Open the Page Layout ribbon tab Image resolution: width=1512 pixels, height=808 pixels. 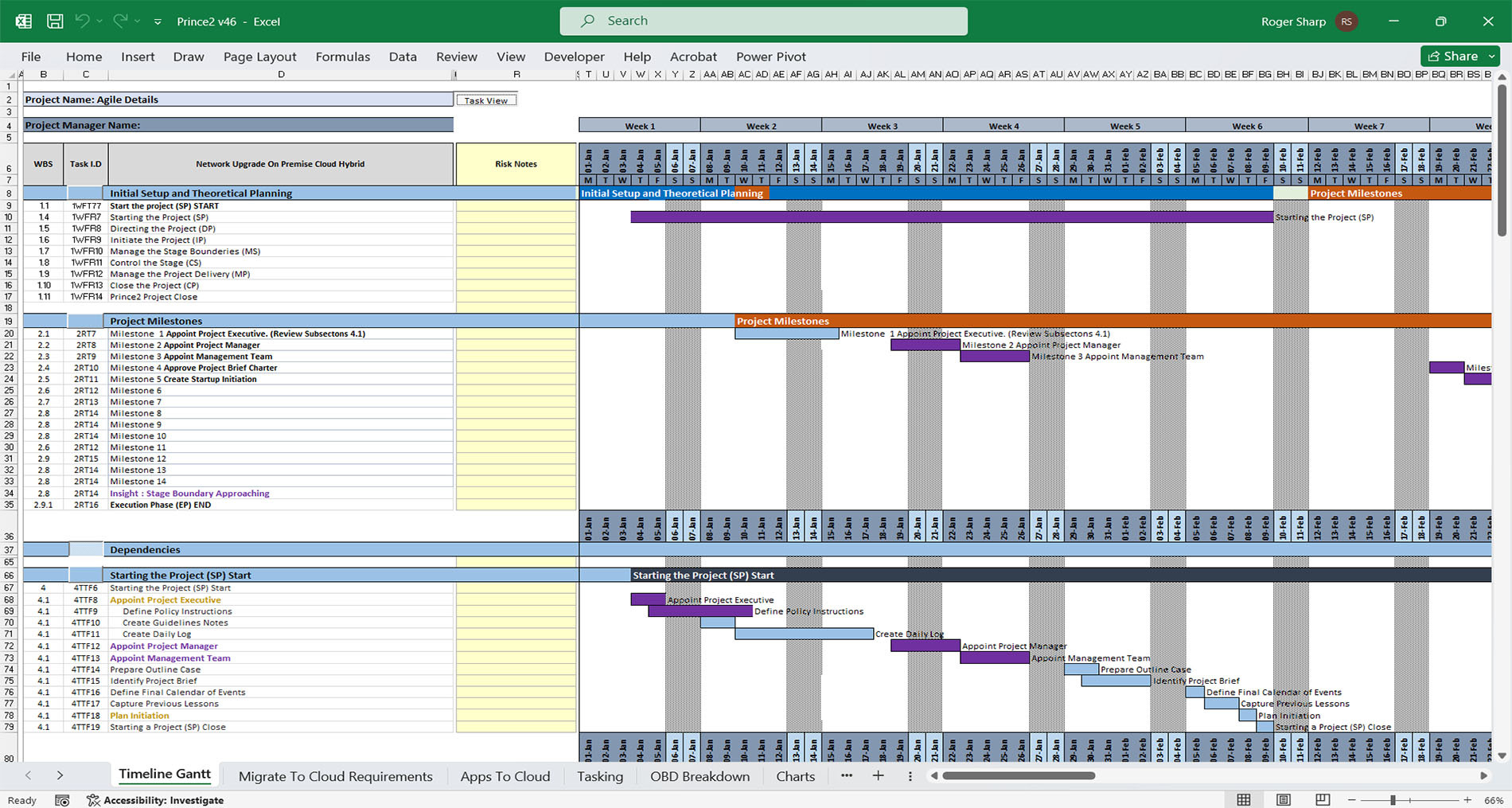tap(259, 57)
